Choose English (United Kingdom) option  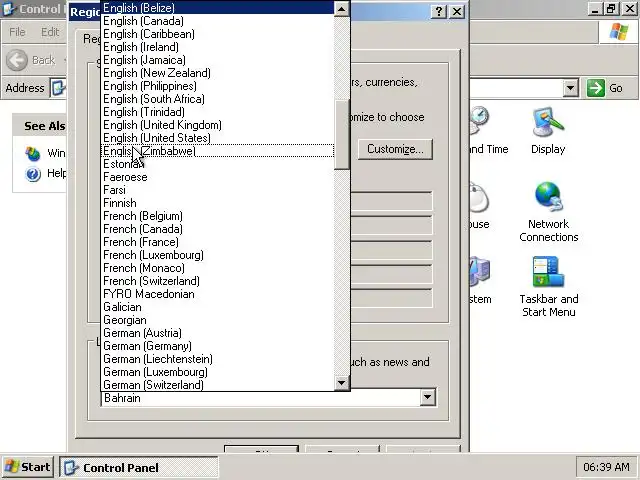coord(217,125)
